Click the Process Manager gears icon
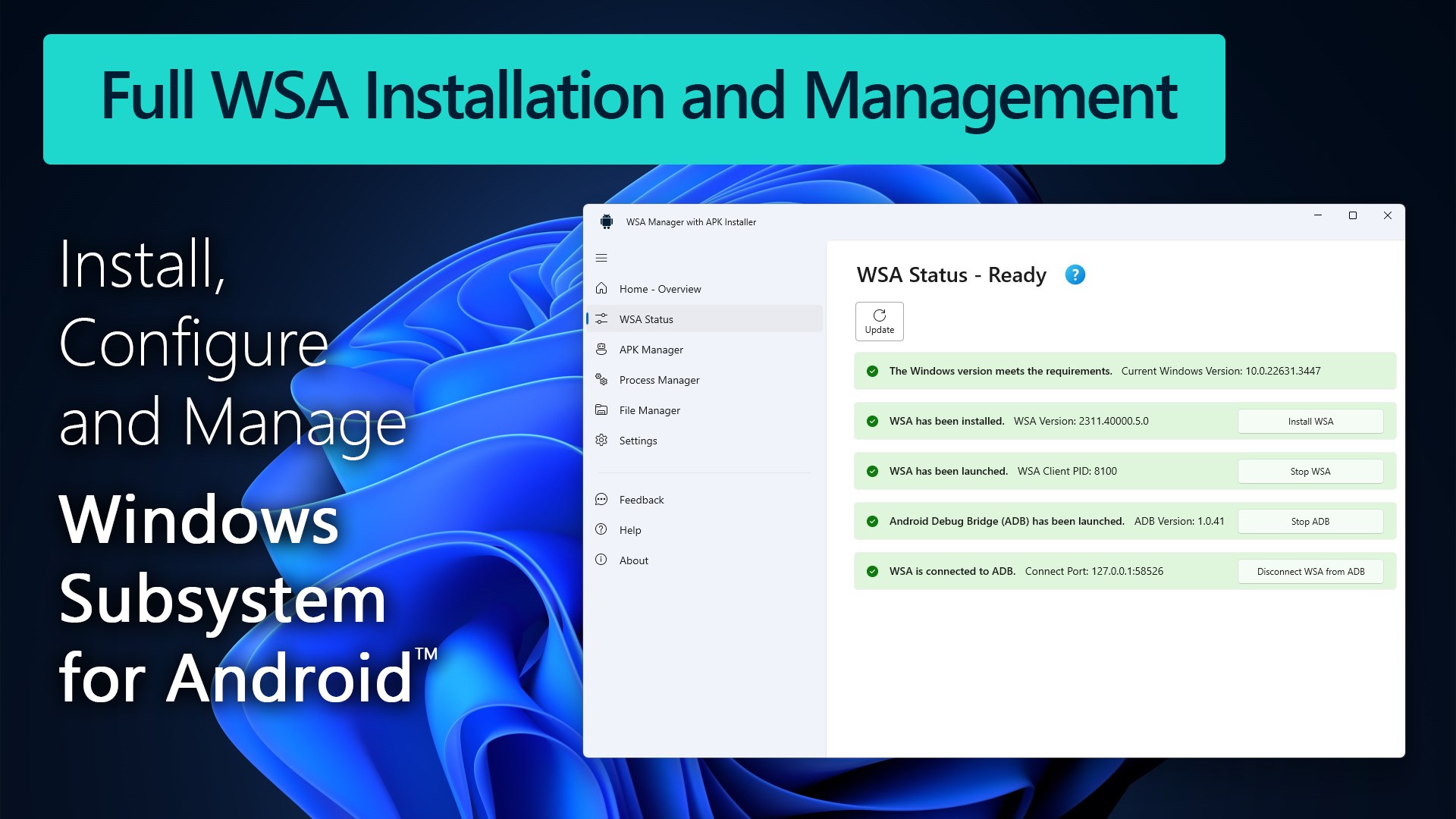 pyautogui.click(x=601, y=379)
